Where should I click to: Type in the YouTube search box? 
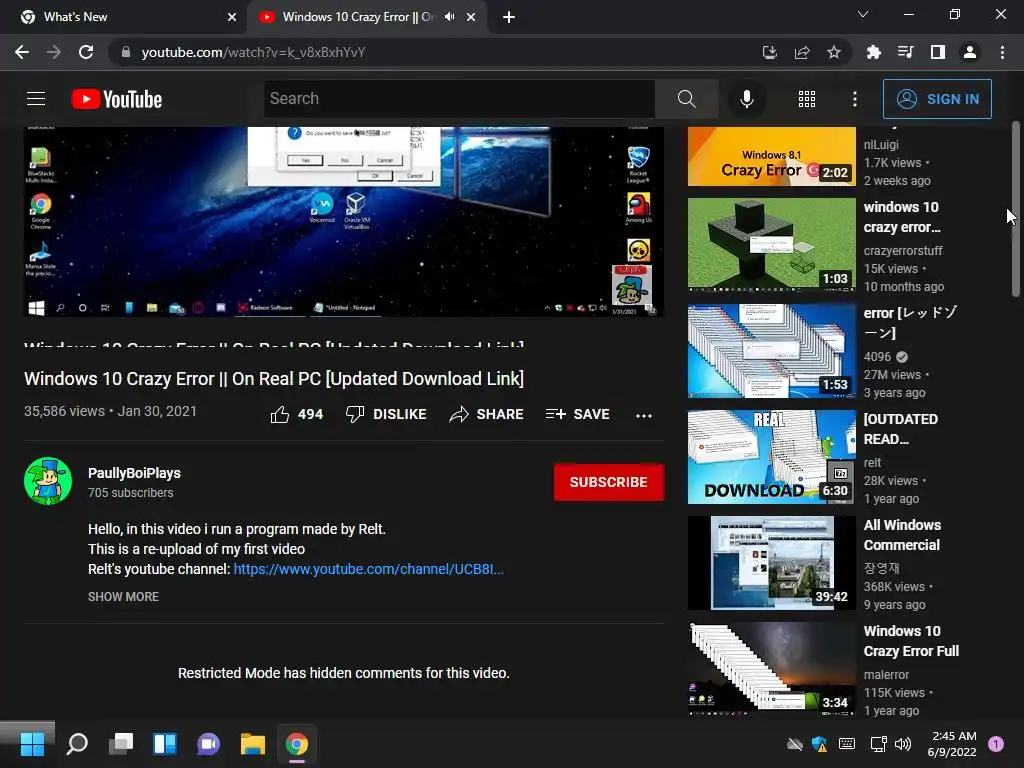click(x=459, y=99)
